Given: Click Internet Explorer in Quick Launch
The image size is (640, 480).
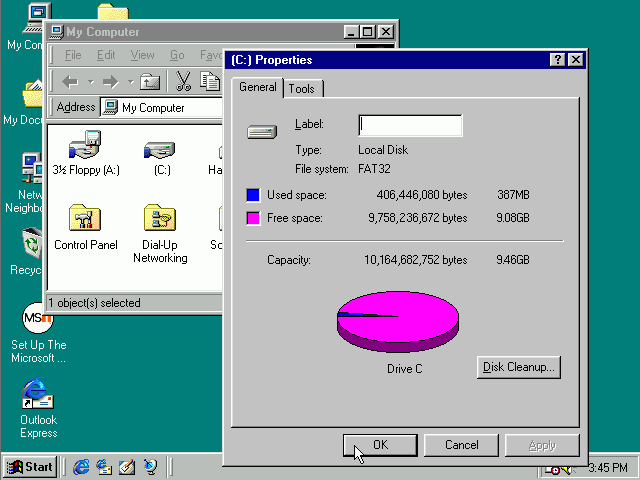Looking at the screenshot, I should point(81,467).
